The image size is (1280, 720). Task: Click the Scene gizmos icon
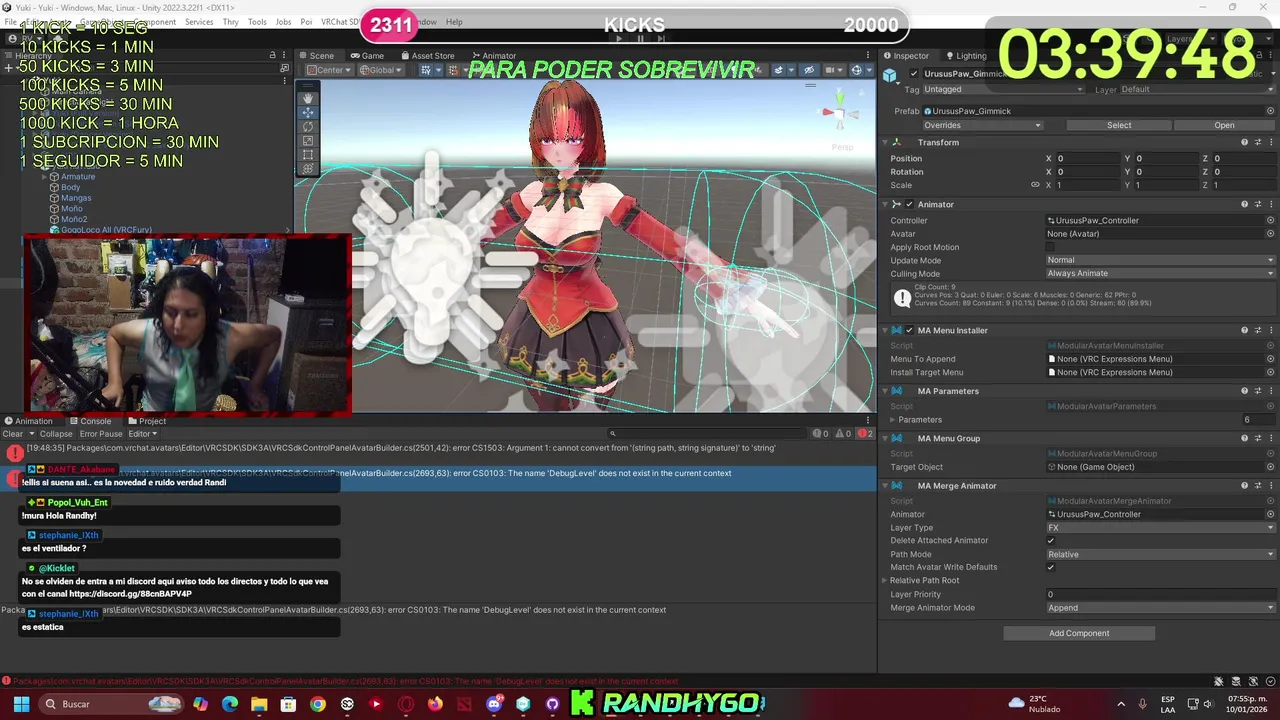point(856,70)
